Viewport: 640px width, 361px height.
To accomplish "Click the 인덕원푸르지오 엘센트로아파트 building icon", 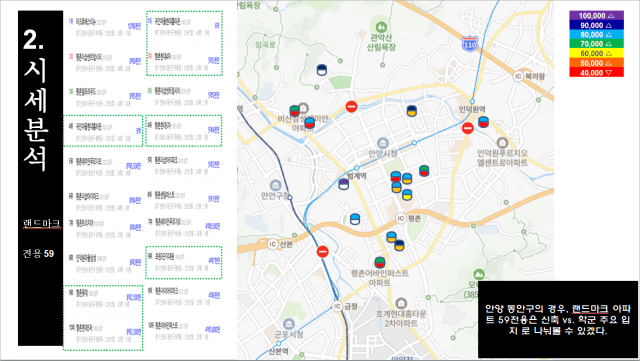I will coord(502,143).
